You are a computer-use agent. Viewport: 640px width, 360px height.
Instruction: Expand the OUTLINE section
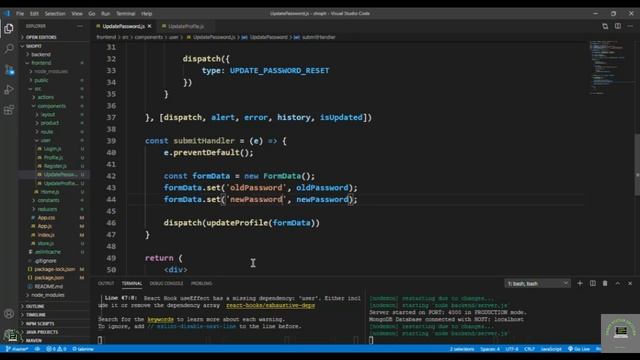[x=35, y=306]
